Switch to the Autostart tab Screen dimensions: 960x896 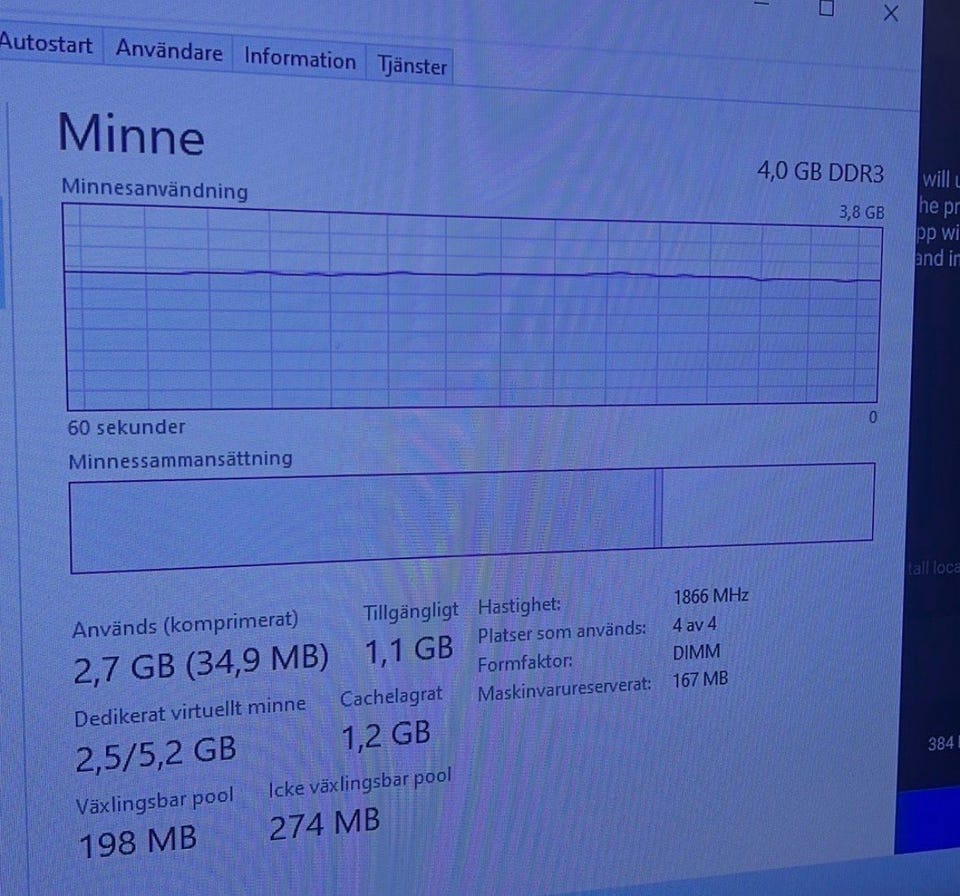45,43
